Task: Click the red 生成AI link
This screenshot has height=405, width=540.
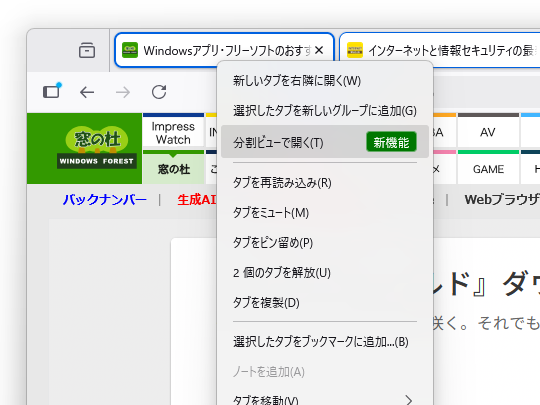Action: tap(197, 199)
